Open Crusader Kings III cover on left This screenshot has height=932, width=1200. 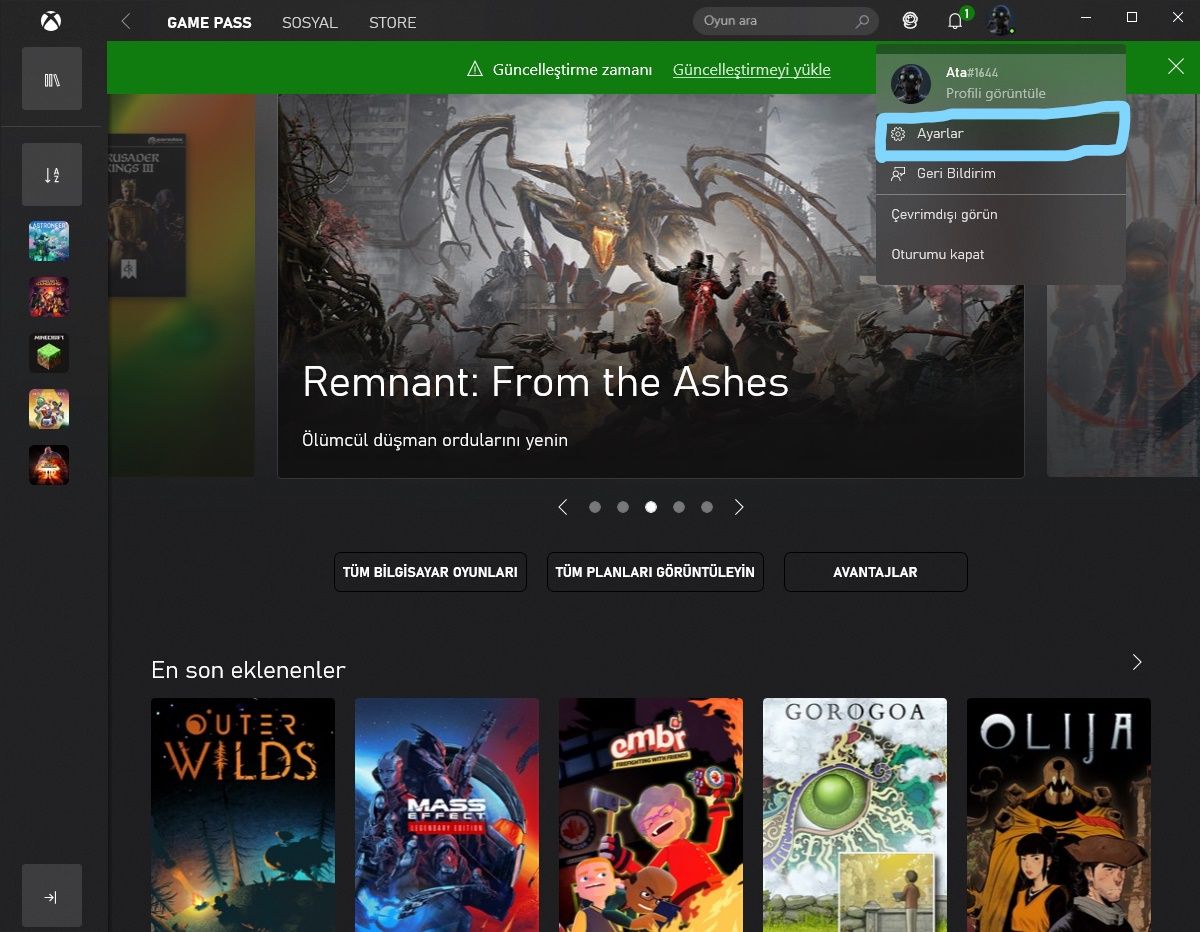147,214
